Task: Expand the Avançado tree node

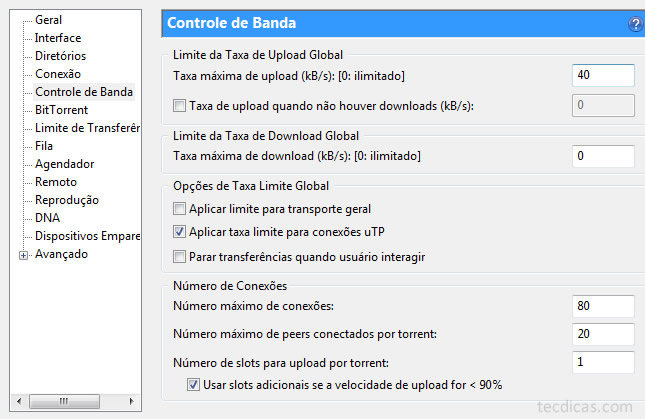Action: click(23, 255)
